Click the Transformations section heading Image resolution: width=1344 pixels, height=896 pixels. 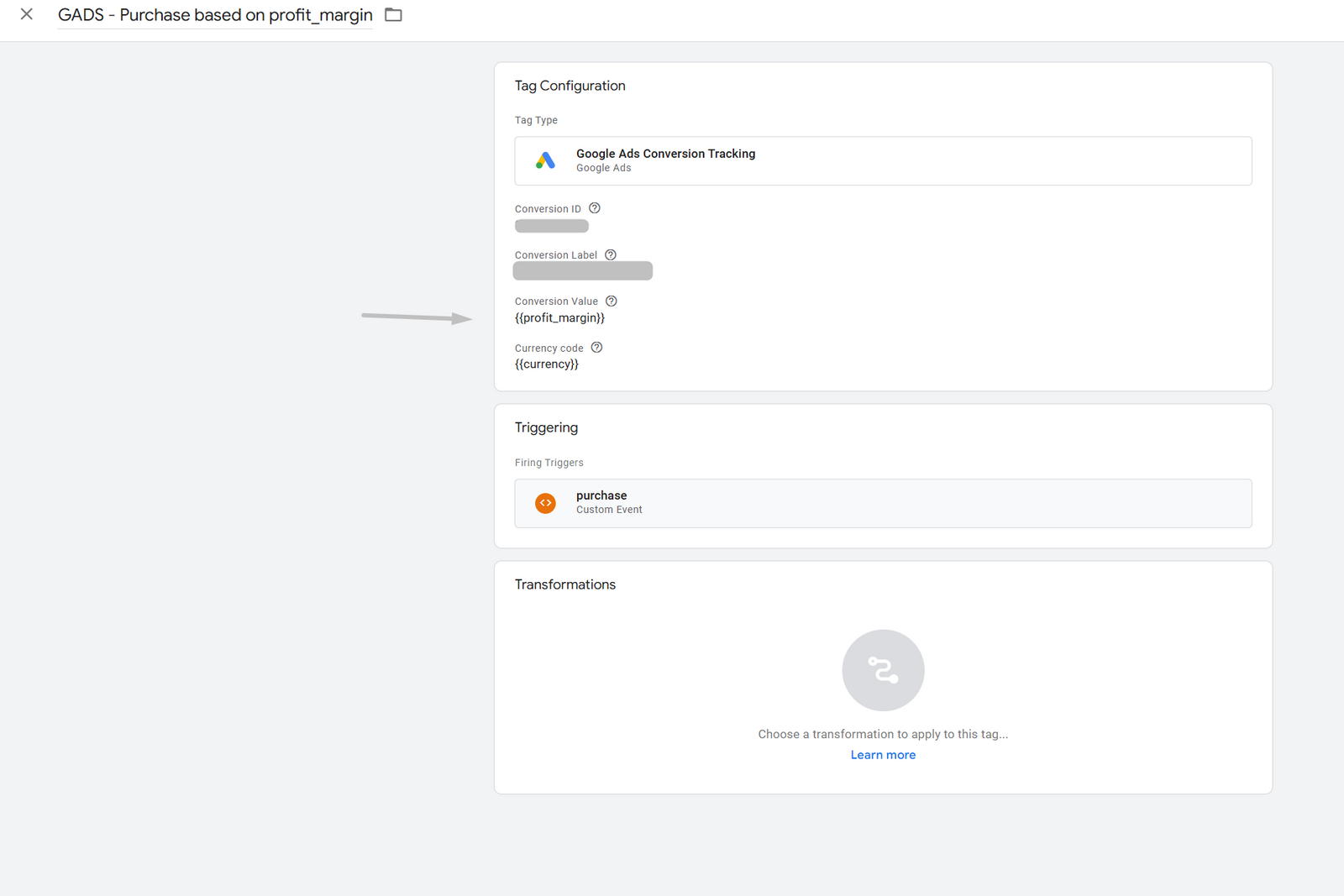click(564, 584)
